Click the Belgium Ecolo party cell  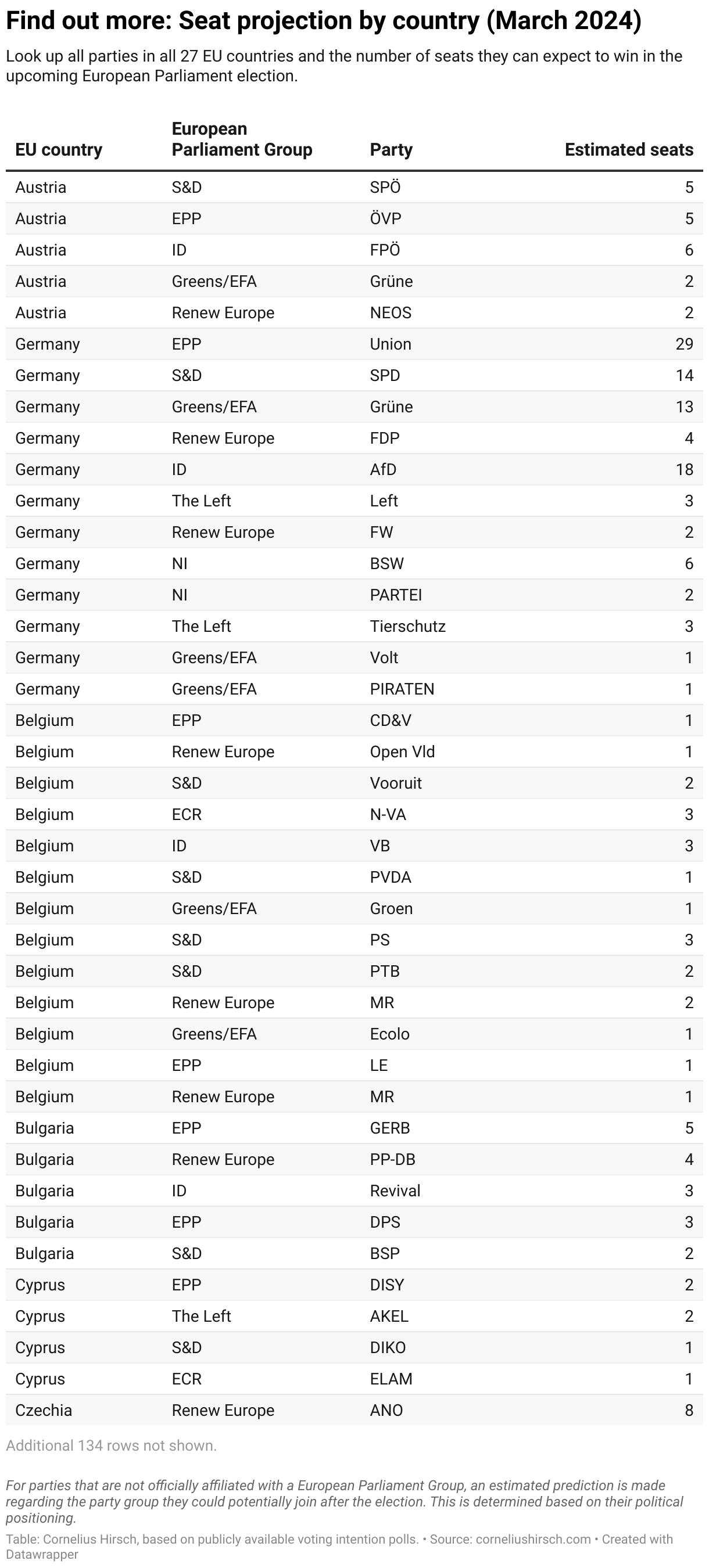point(390,1034)
